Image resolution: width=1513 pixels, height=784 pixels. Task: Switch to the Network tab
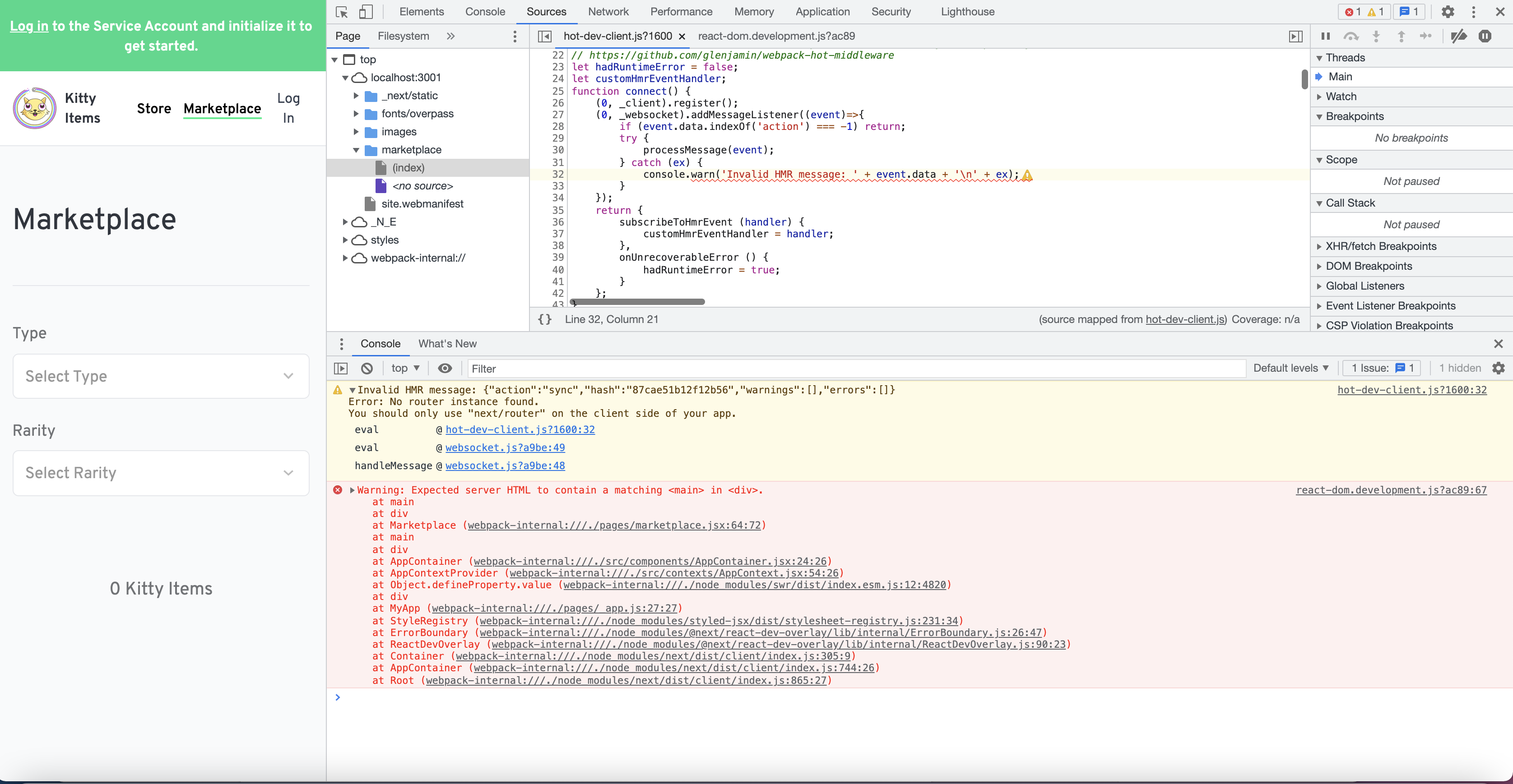(x=608, y=12)
